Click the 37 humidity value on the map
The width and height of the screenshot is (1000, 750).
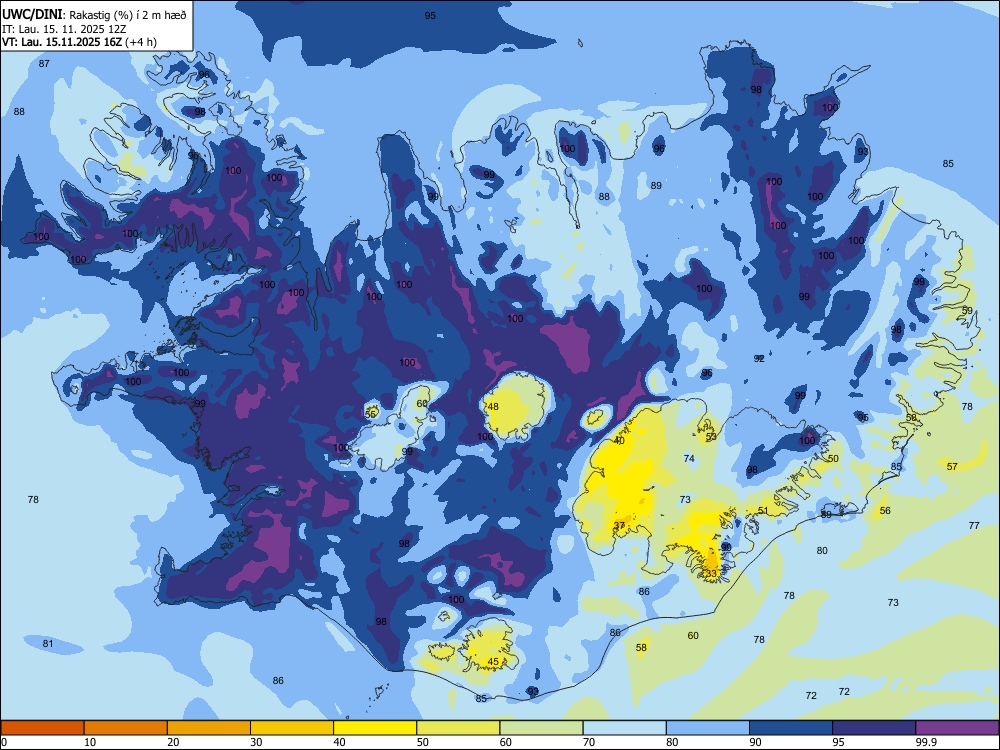[619, 526]
